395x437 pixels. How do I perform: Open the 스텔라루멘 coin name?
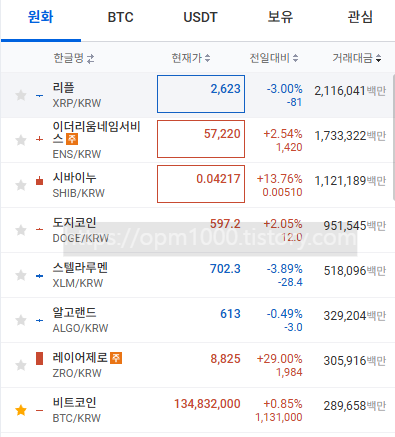point(80,267)
